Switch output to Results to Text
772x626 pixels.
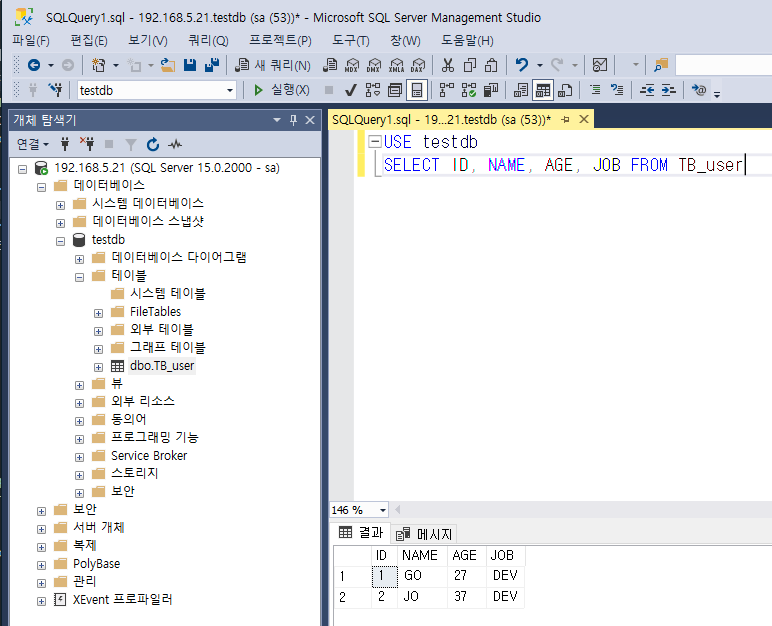click(521, 90)
